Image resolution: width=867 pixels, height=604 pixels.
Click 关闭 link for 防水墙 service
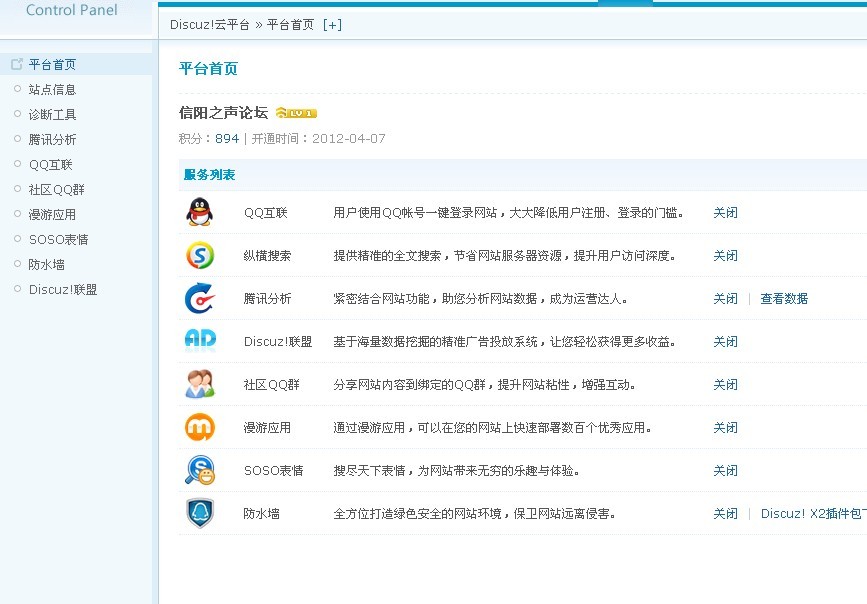725,513
